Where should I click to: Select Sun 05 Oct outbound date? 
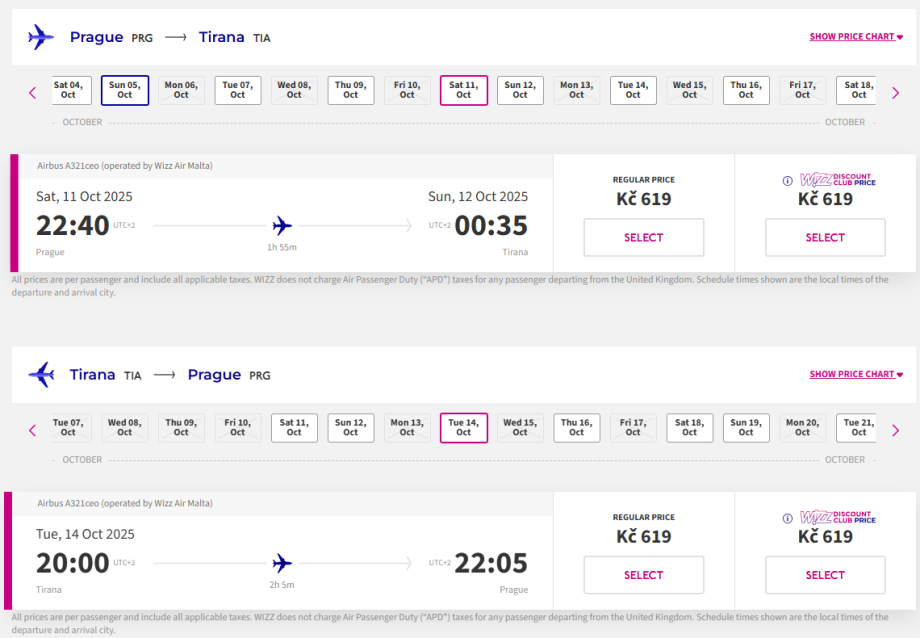(x=125, y=90)
